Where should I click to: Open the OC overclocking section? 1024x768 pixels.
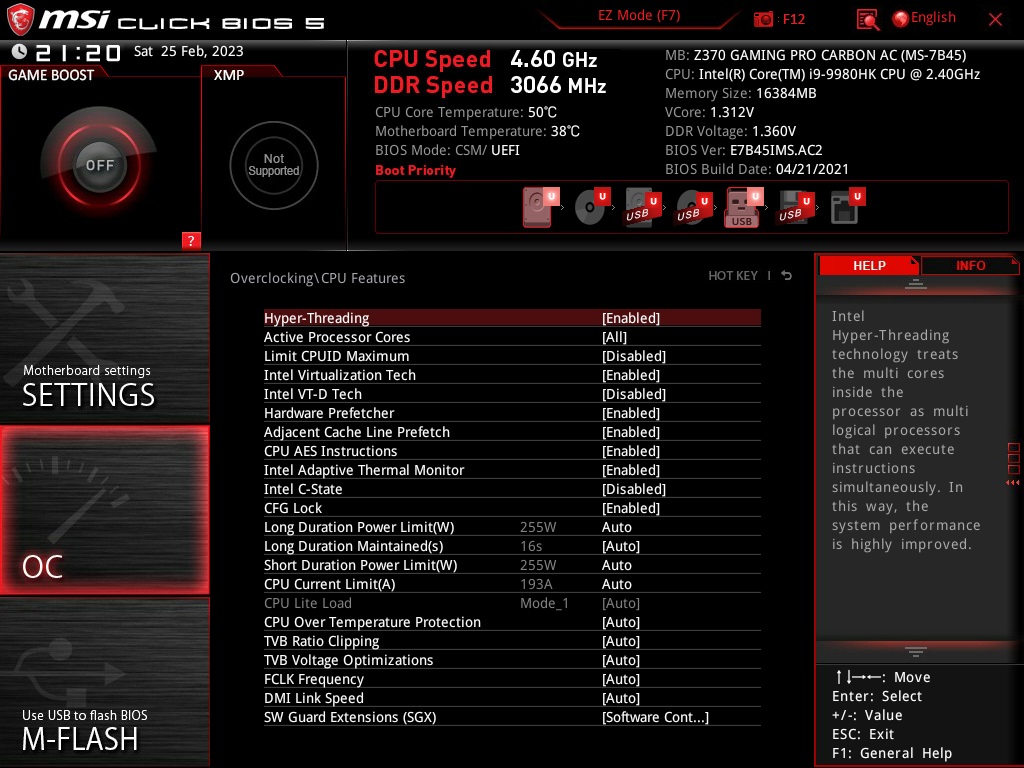(104, 510)
